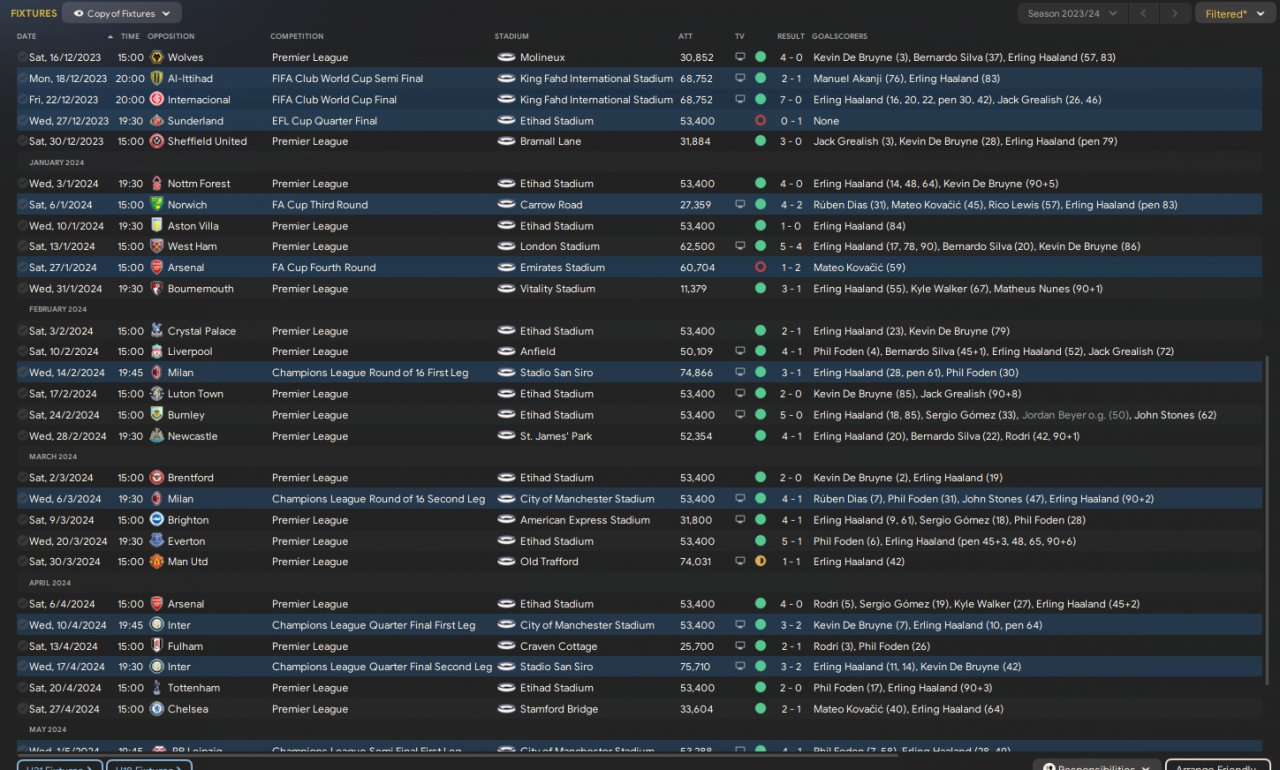
Task: Click the green win indicator on the Chelsea row
Action: pyautogui.click(x=760, y=709)
